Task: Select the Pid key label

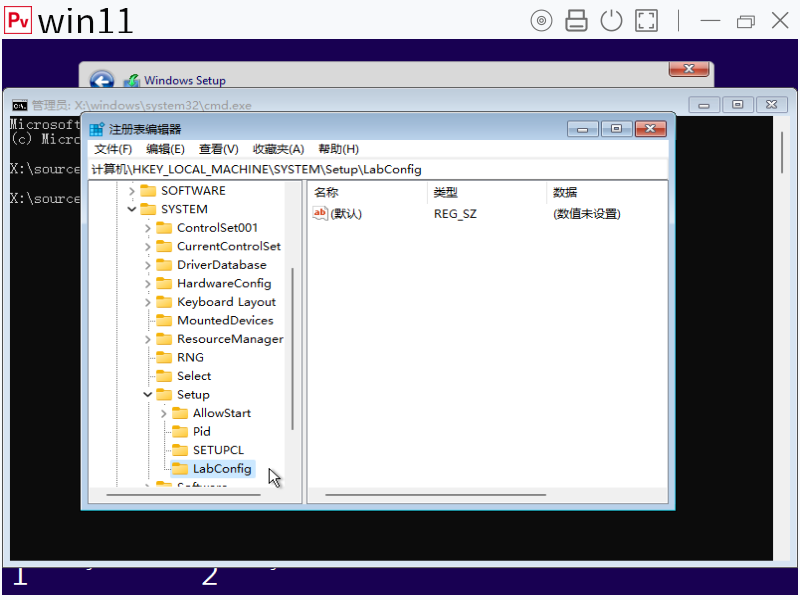Action: tap(202, 432)
